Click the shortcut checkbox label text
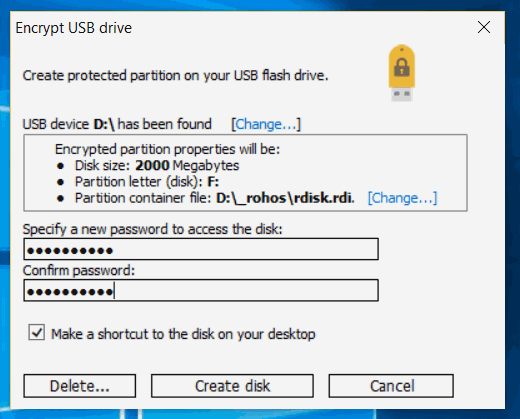 [183, 334]
